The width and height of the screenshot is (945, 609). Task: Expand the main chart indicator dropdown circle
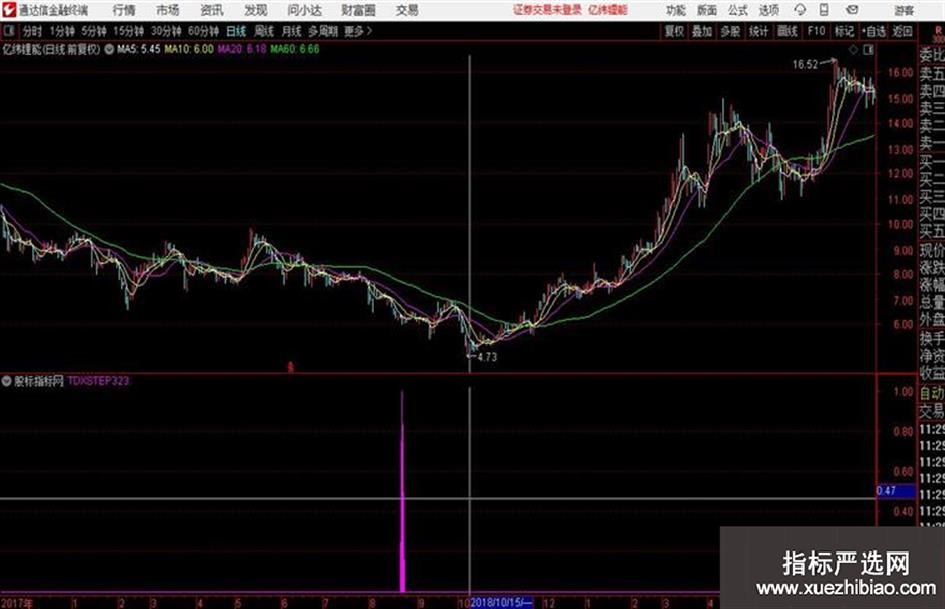(109, 49)
